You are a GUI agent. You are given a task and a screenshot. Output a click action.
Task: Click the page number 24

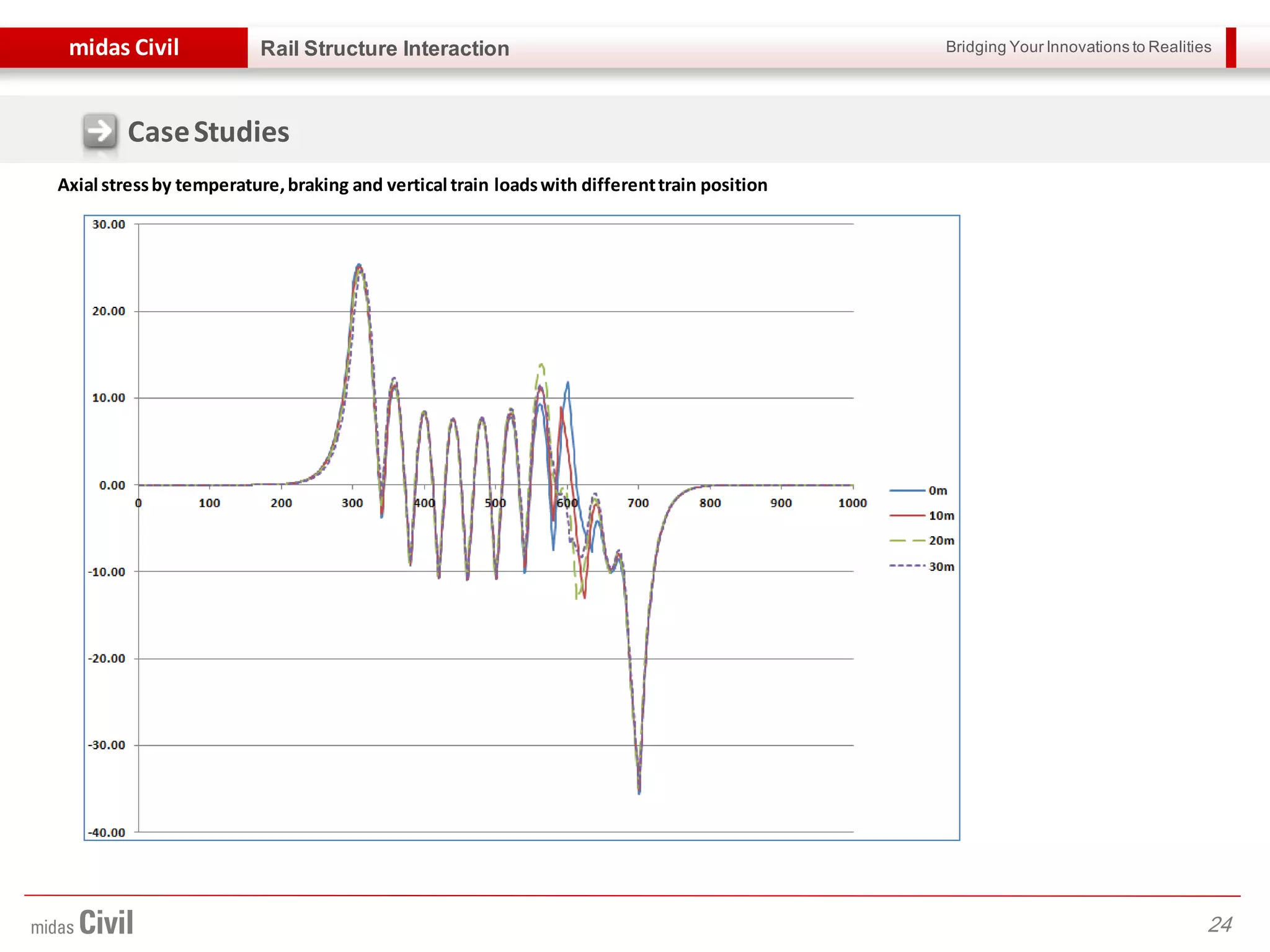click(x=1220, y=924)
